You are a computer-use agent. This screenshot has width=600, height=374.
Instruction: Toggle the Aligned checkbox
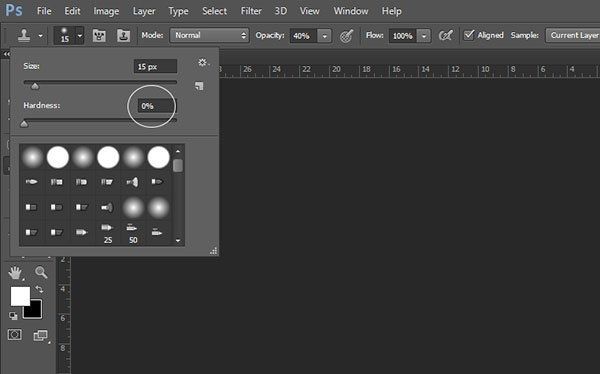(469, 35)
